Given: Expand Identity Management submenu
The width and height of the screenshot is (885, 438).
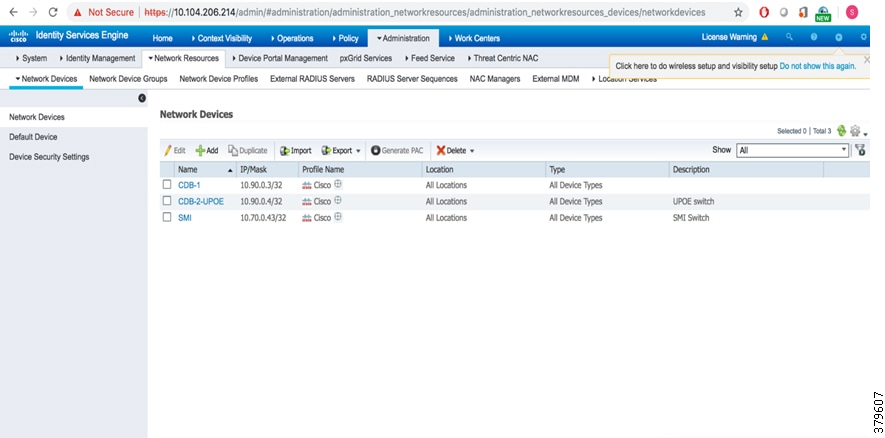Looking at the screenshot, I should [x=97, y=58].
